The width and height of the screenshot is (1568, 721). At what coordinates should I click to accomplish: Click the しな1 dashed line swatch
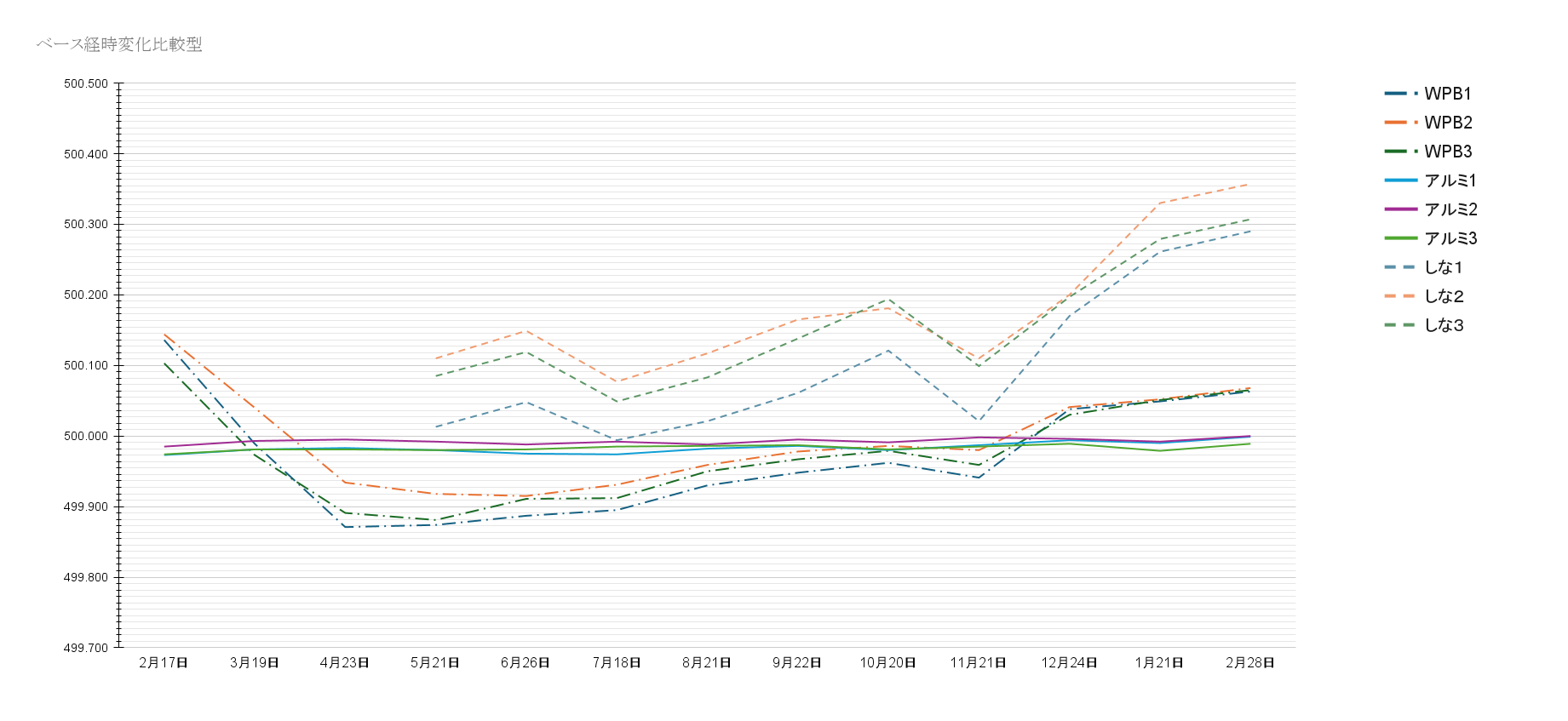click(1400, 267)
